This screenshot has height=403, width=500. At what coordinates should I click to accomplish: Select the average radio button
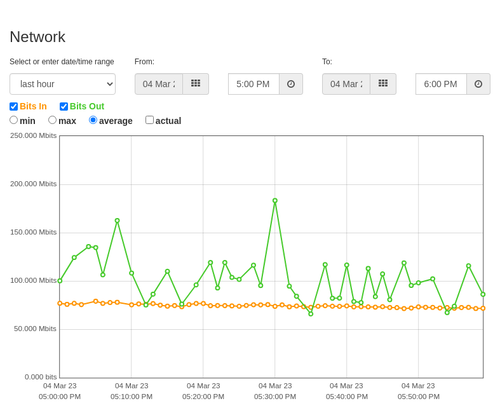93,120
